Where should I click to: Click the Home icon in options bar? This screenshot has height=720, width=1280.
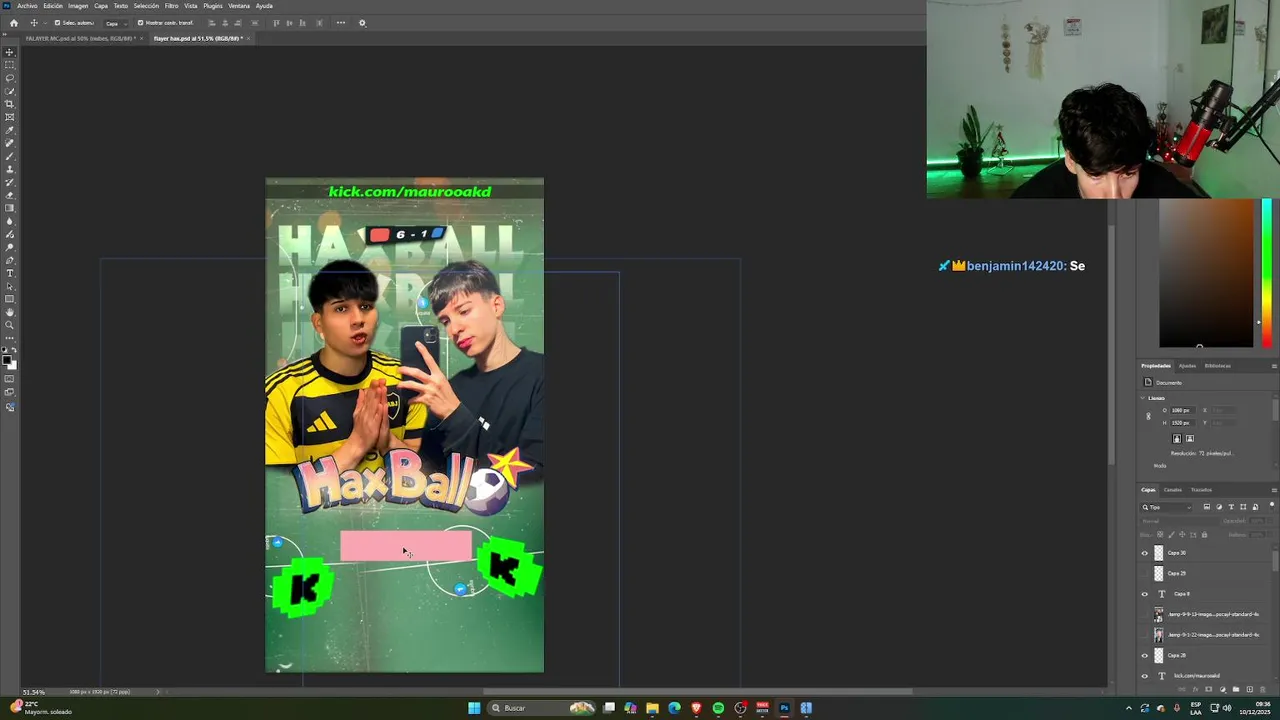13,23
